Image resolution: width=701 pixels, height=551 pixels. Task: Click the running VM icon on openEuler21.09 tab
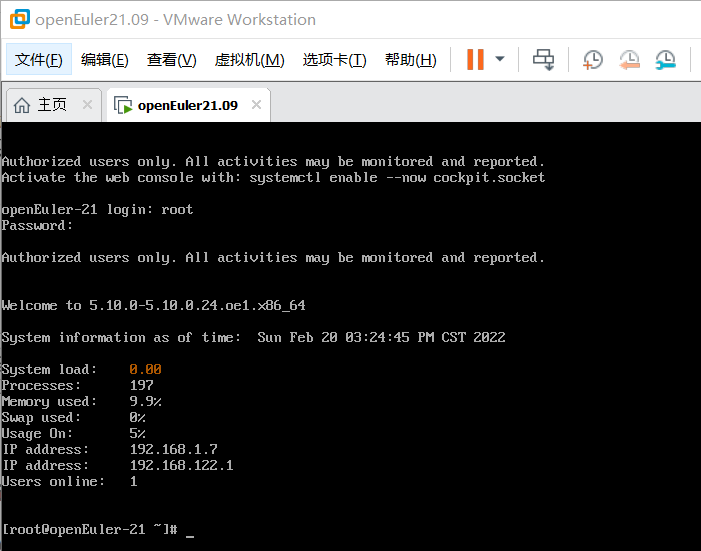122,106
